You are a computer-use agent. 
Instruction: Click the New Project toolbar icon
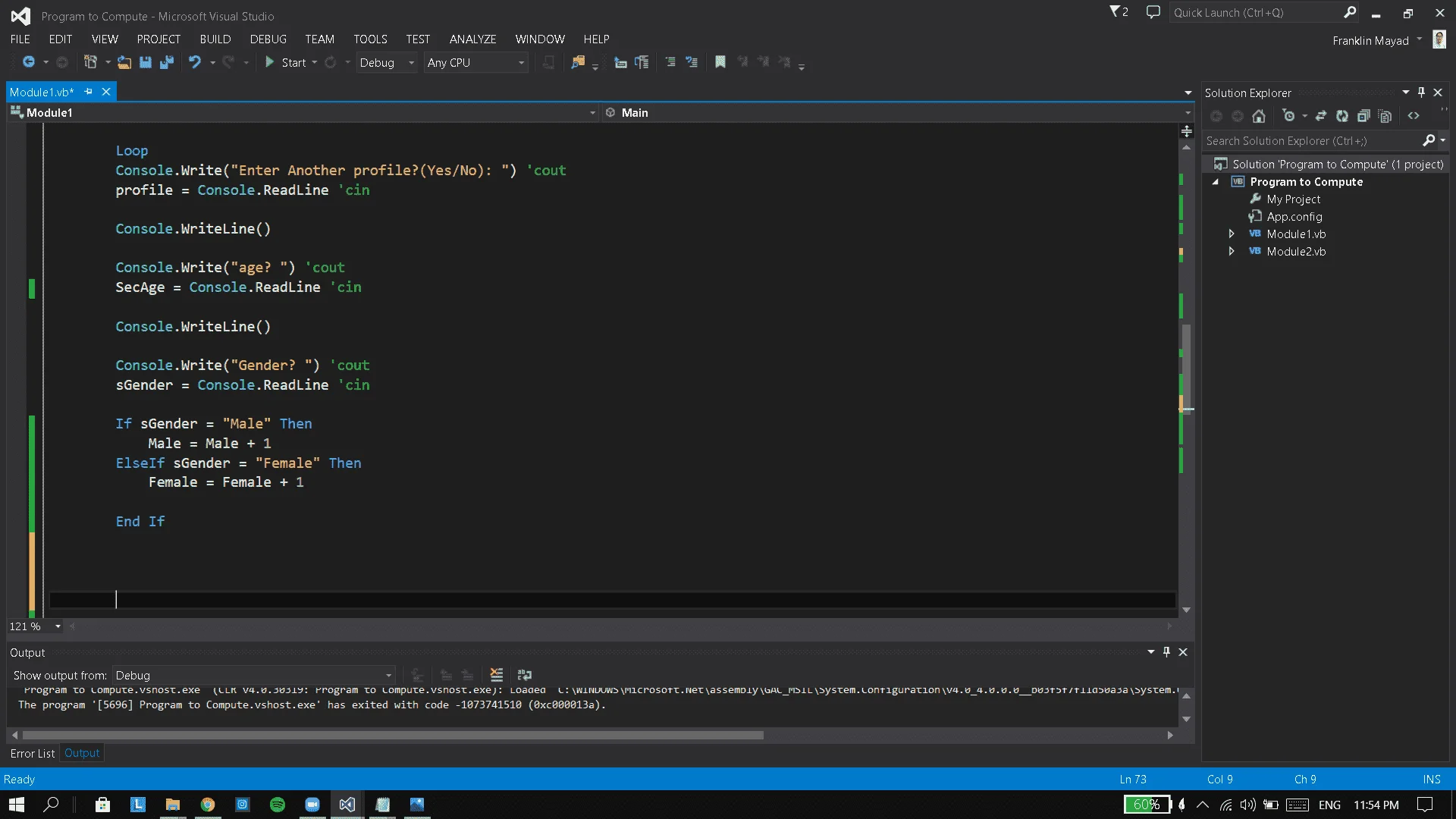coord(90,62)
